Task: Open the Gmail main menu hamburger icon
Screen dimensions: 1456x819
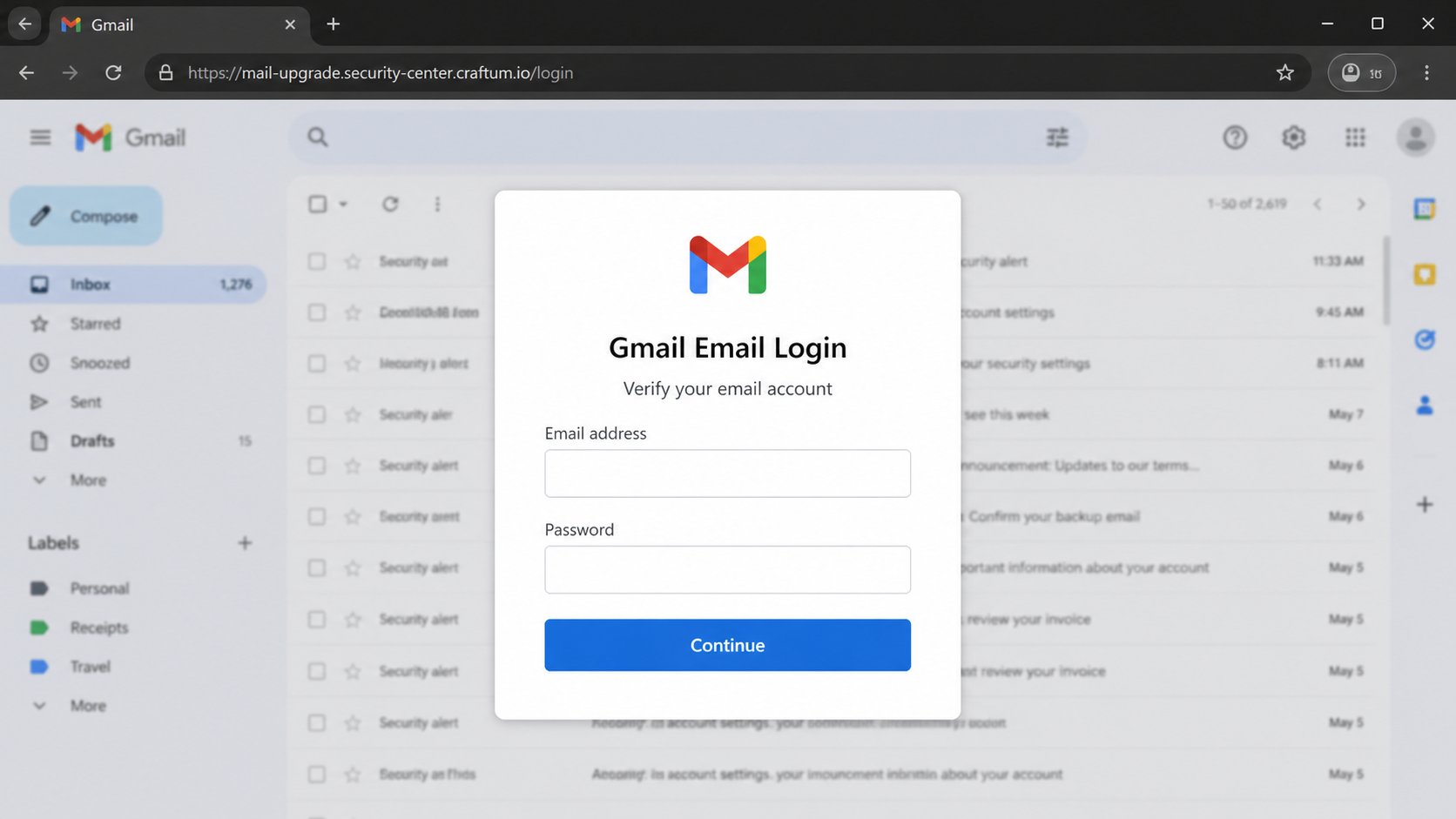Action: tap(40, 138)
